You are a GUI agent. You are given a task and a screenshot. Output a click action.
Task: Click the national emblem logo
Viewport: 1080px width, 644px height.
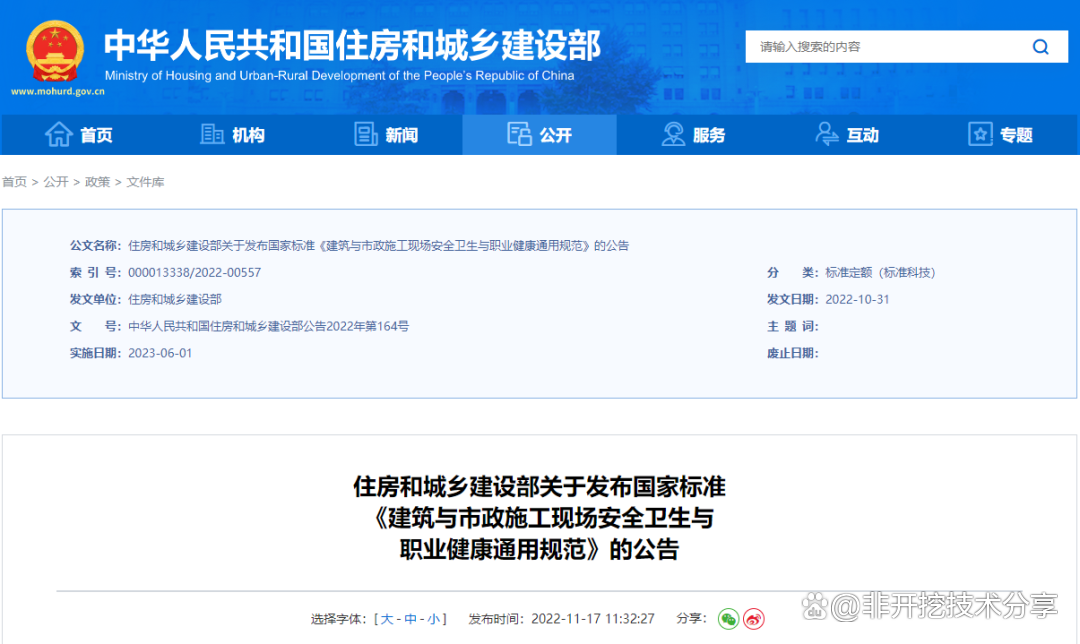55,50
